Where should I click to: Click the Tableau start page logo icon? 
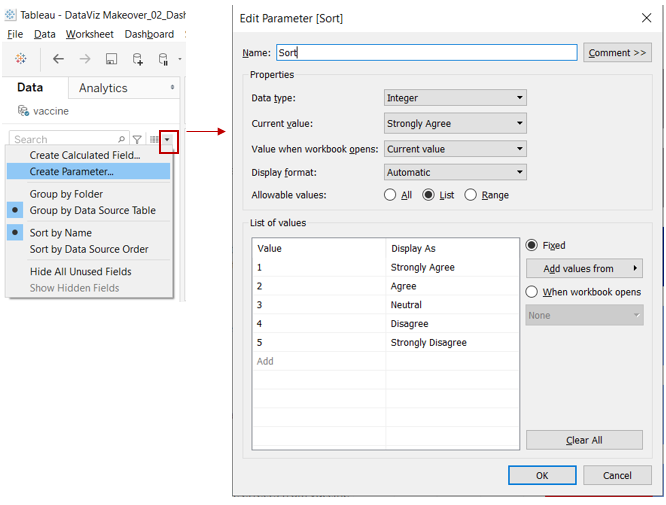(21, 59)
